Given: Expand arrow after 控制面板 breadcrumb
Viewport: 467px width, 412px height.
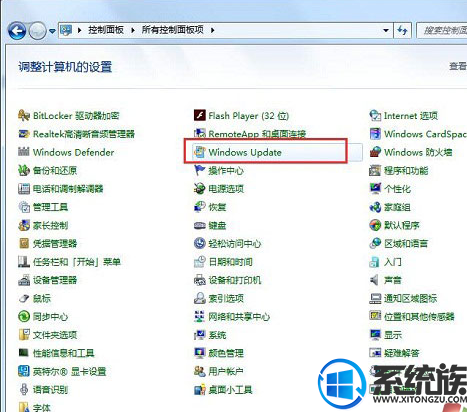Looking at the screenshot, I should click(x=133, y=30).
